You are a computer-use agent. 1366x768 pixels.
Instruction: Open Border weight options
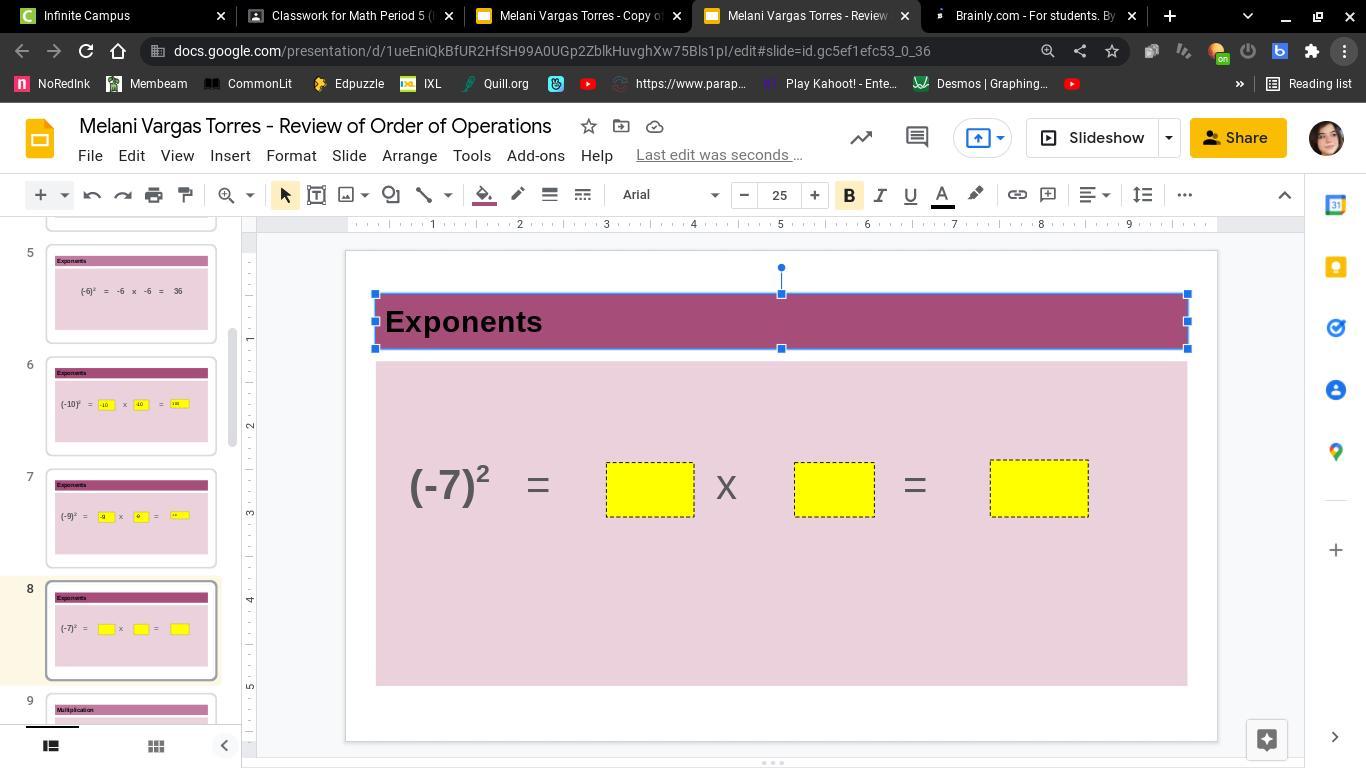550,195
